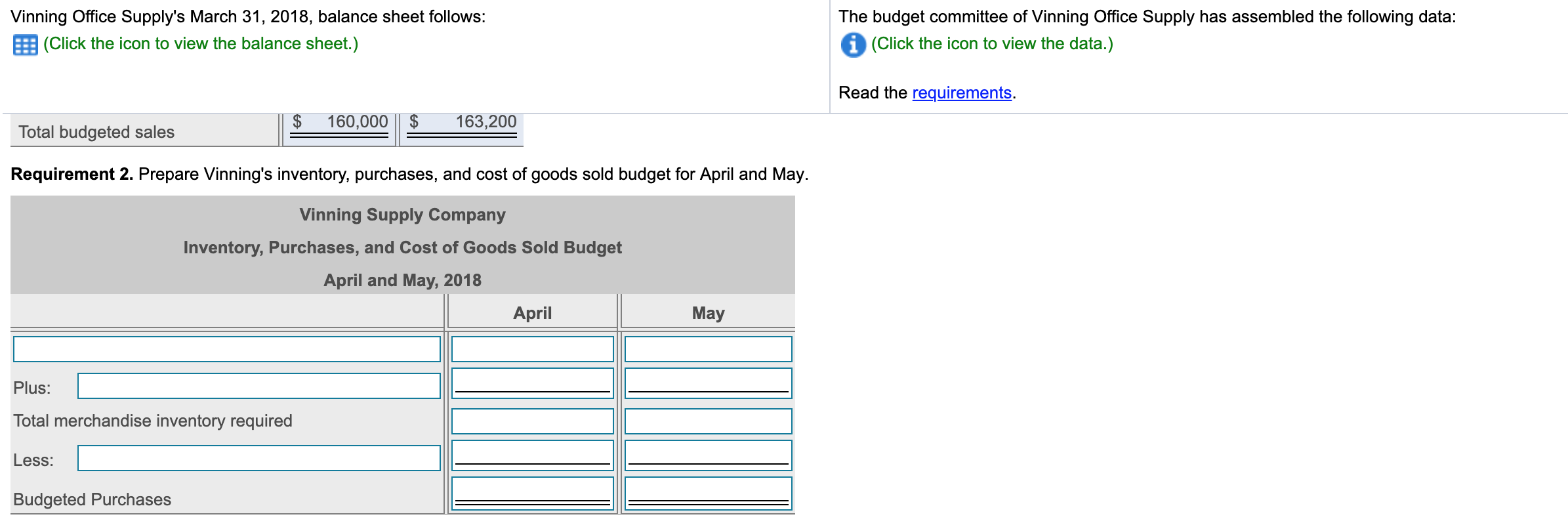Click 'Inventory, Purchases, and Cost of Goods Sold Budget' title
The width and height of the screenshot is (1568, 525).
tap(403, 247)
